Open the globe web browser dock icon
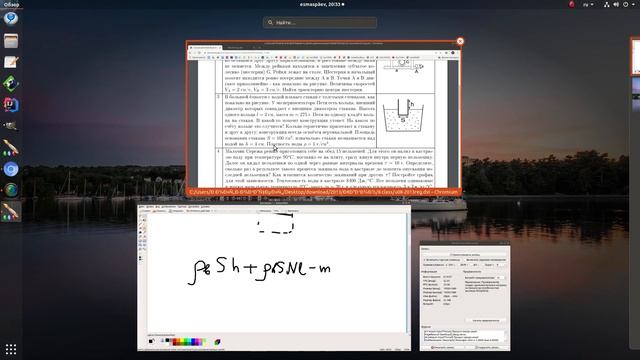Screen dimensions: 640x360 (x=11, y=190)
